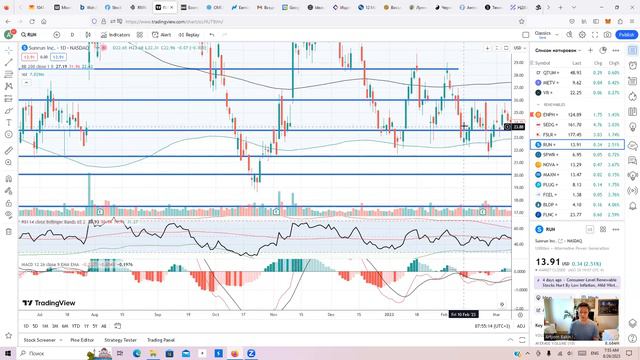
Task: Select the text annotation tool
Action: (x=9, y=122)
